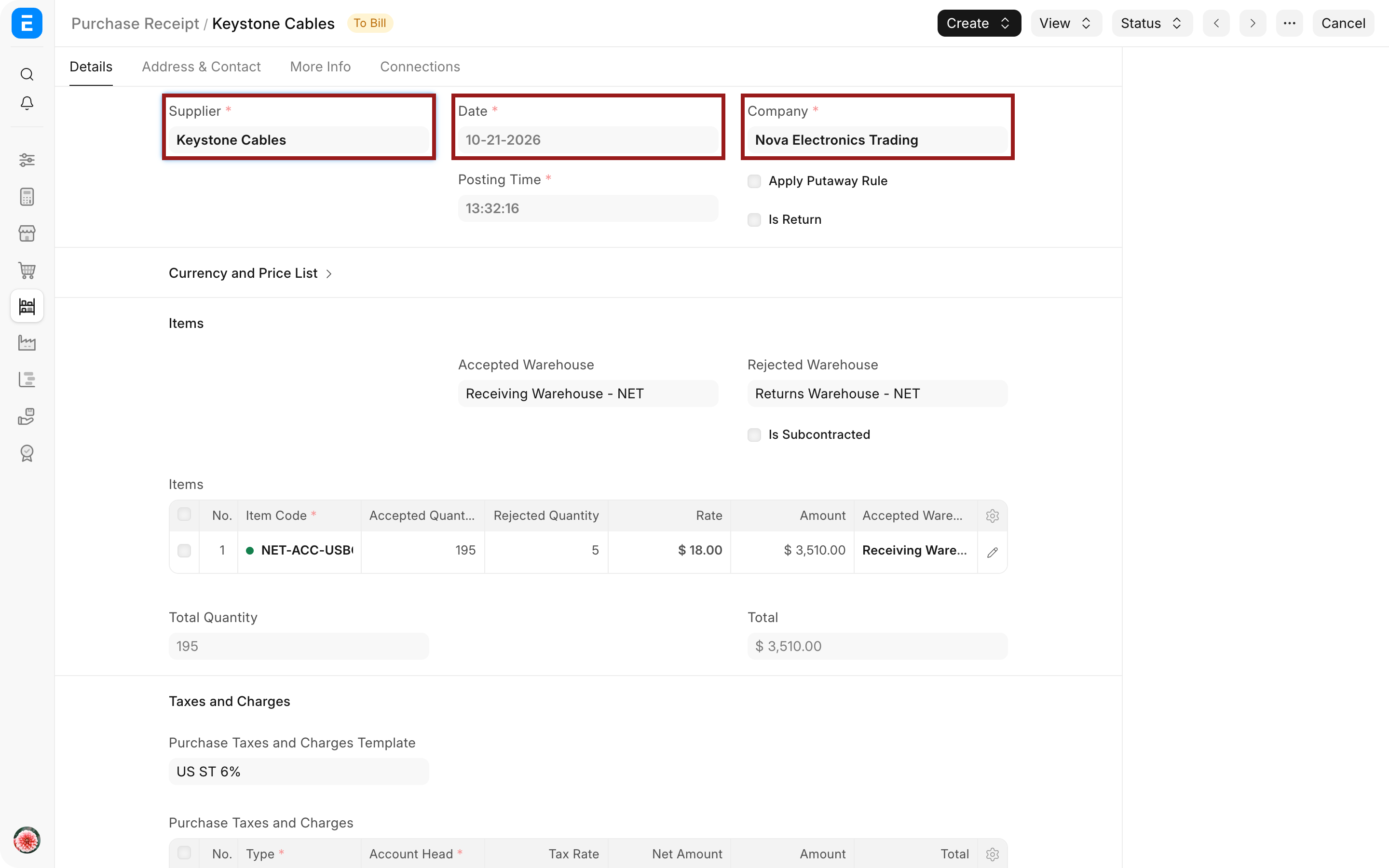Switch to More Info tab
Viewport: 1389px width, 868px height.
click(320, 67)
